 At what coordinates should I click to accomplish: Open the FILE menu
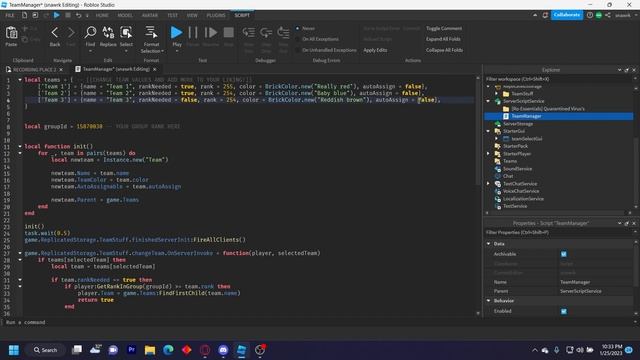(10, 15)
